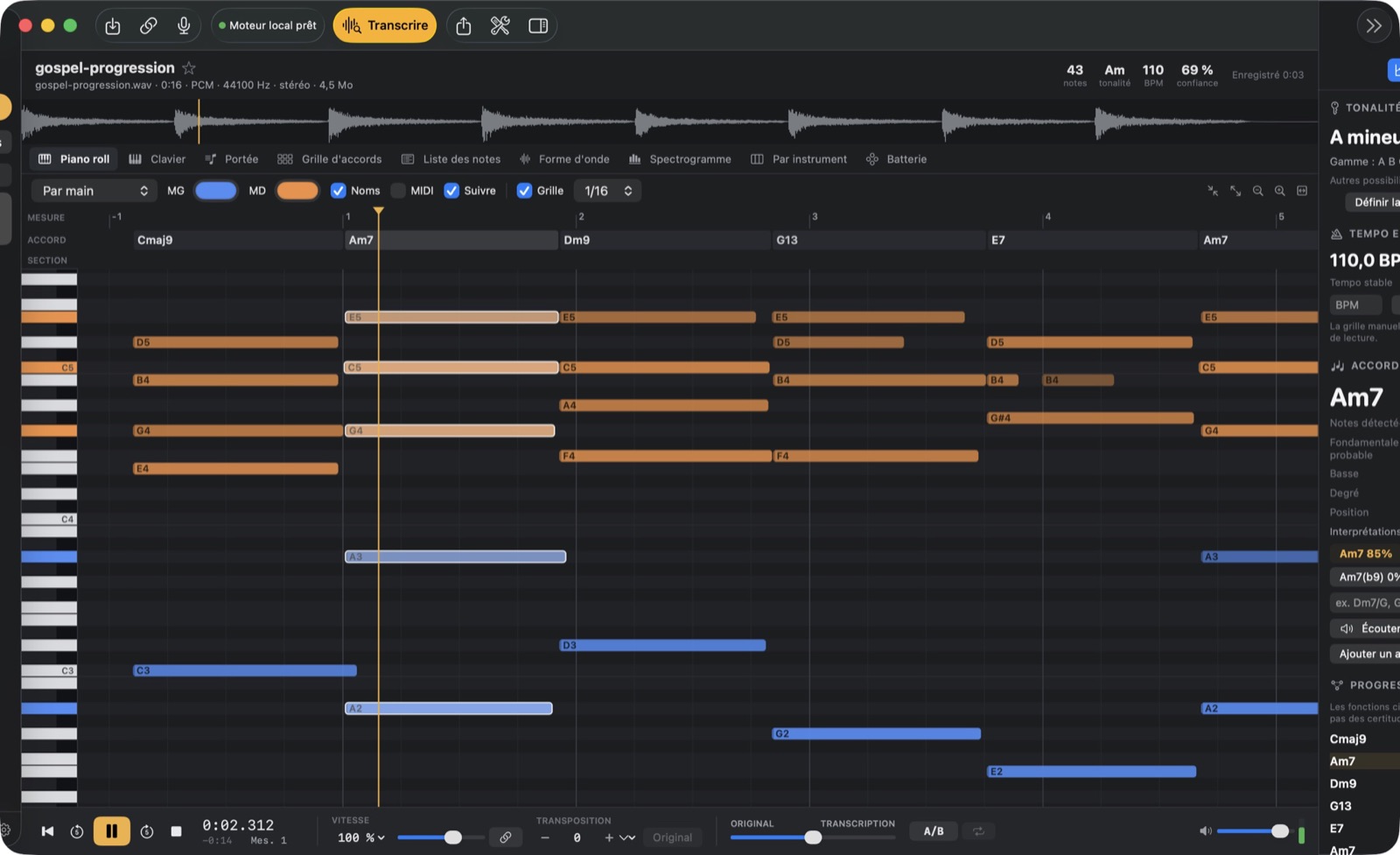Disable the Grille checkbox
This screenshot has height=855, width=1400.
(524, 191)
